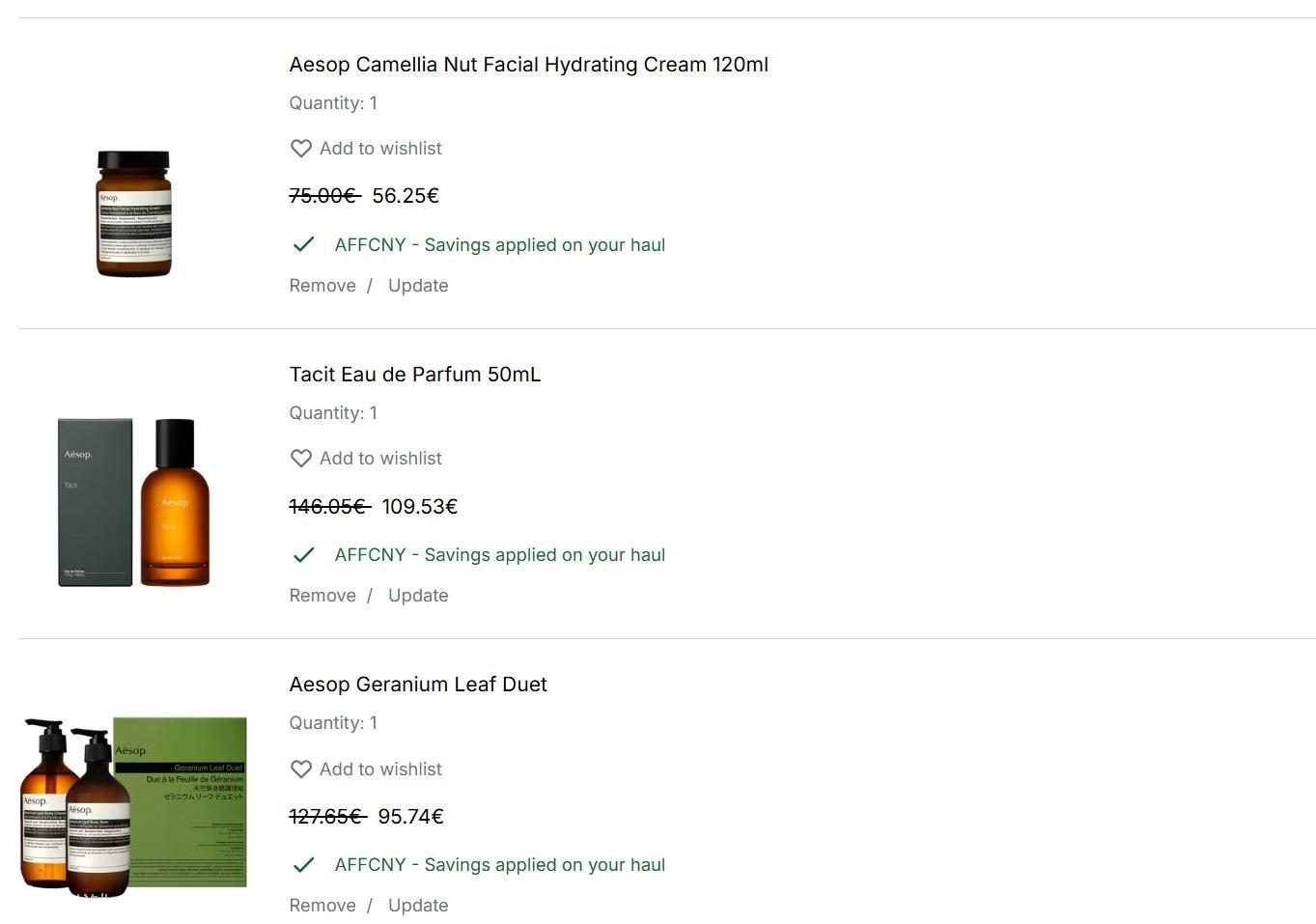The width and height of the screenshot is (1316, 924).
Task: Click heart icon for Camellia Nut Cream
Action: pyautogui.click(x=301, y=149)
